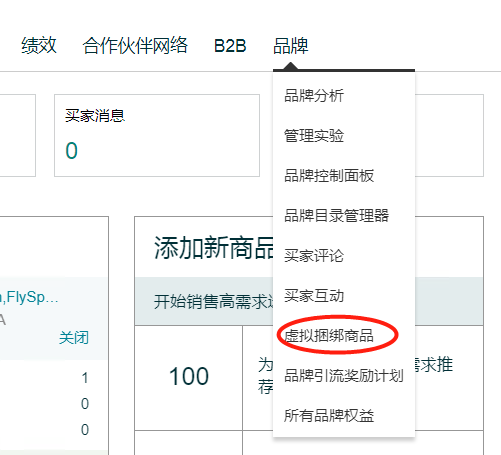The width and height of the screenshot is (501, 455).
Task: Click the 关闭 link in the left panel
Action: coord(74,338)
